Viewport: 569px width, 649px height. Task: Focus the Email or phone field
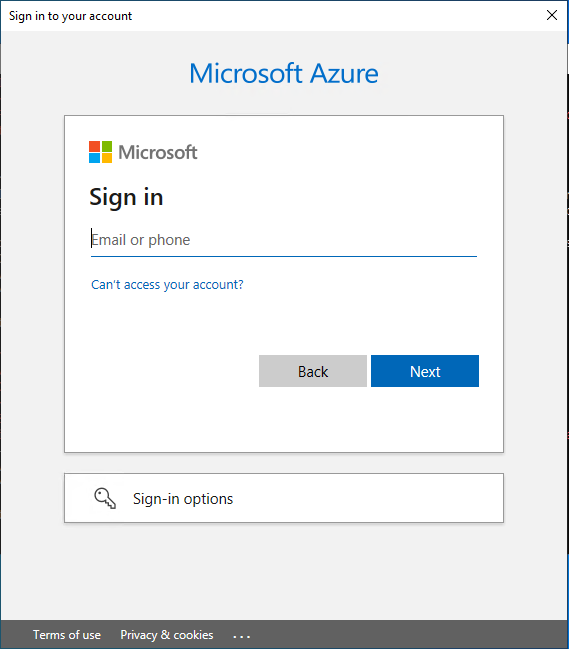point(284,240)
